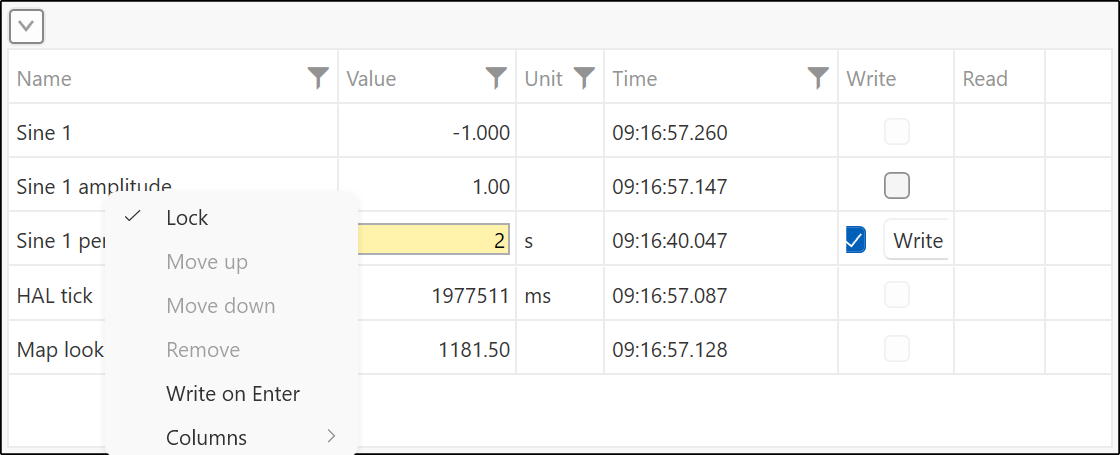Toggle the Write checkbox for Sine 1
Viewport: 1120px width, 455px height.
(x=896, y=131)
